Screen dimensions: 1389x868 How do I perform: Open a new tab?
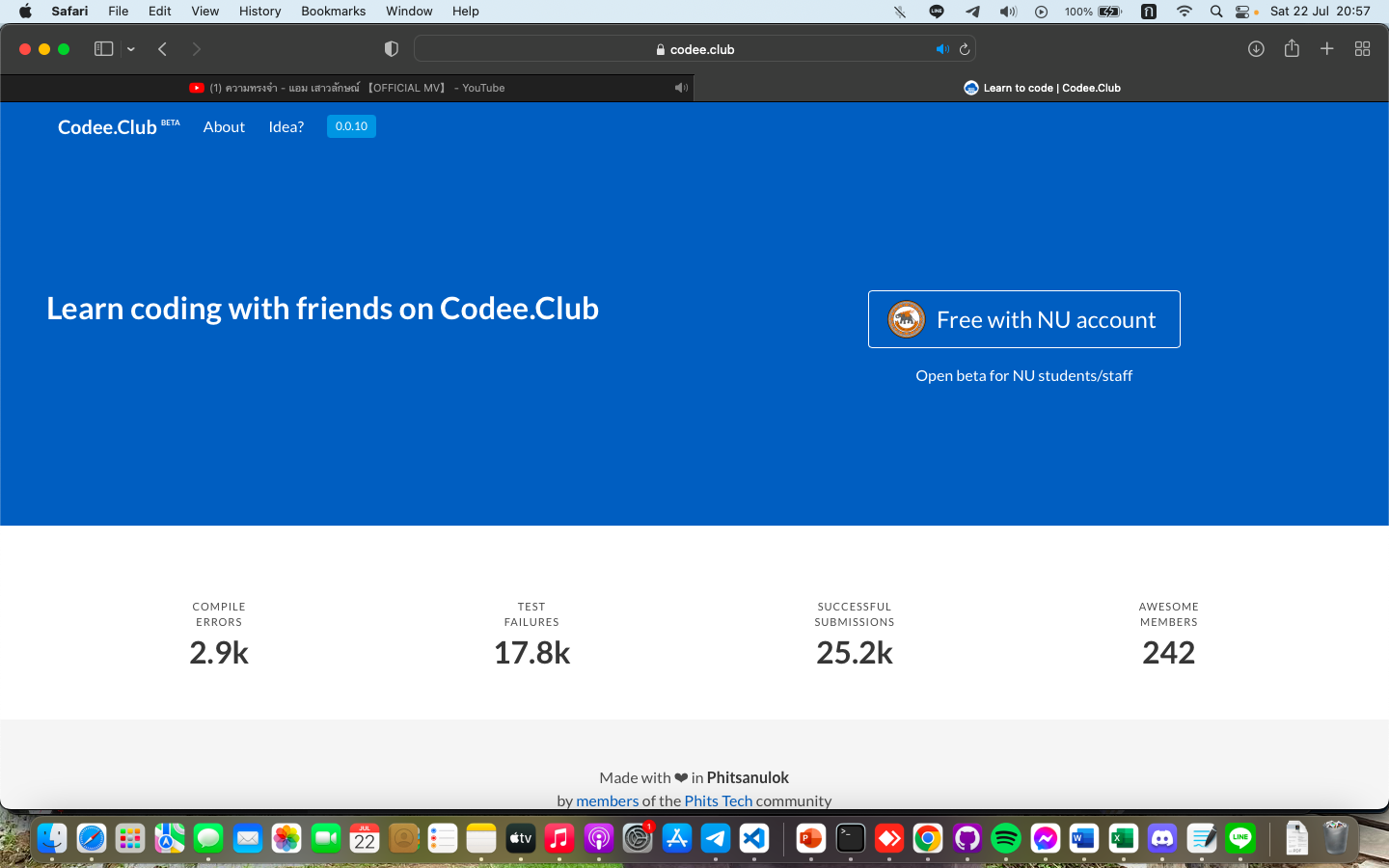[x=1327, y=49]
